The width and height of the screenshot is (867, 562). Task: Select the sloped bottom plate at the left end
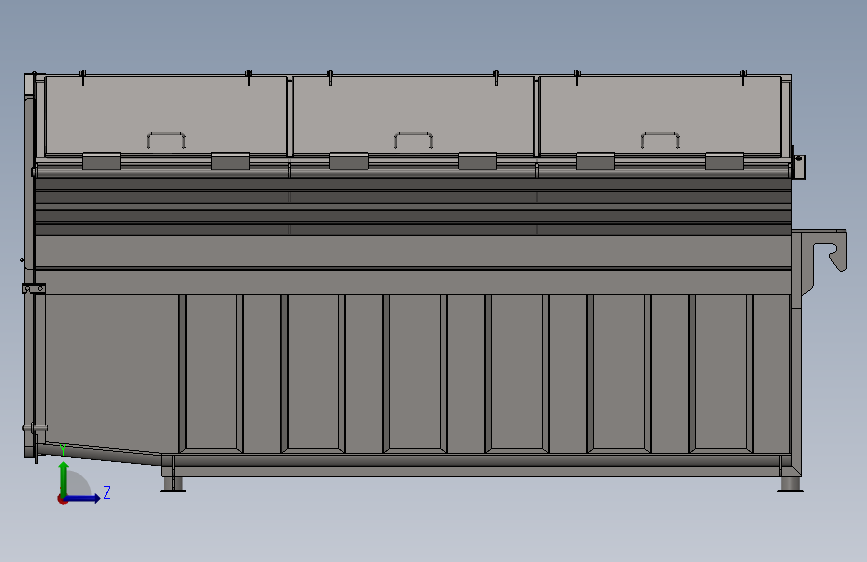click(100, 453)
